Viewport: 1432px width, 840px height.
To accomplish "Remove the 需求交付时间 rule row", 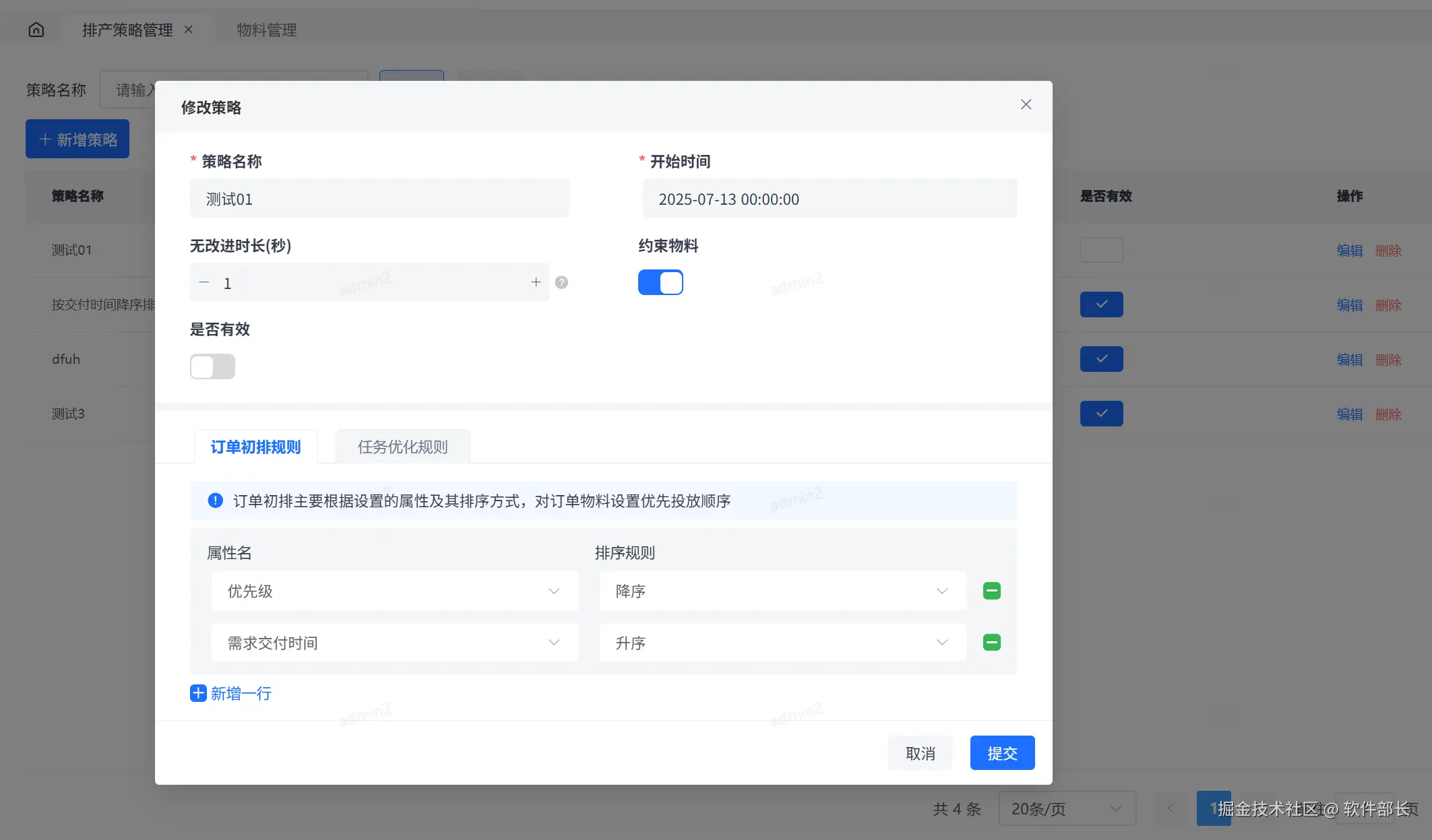I will tap(991, 643).
